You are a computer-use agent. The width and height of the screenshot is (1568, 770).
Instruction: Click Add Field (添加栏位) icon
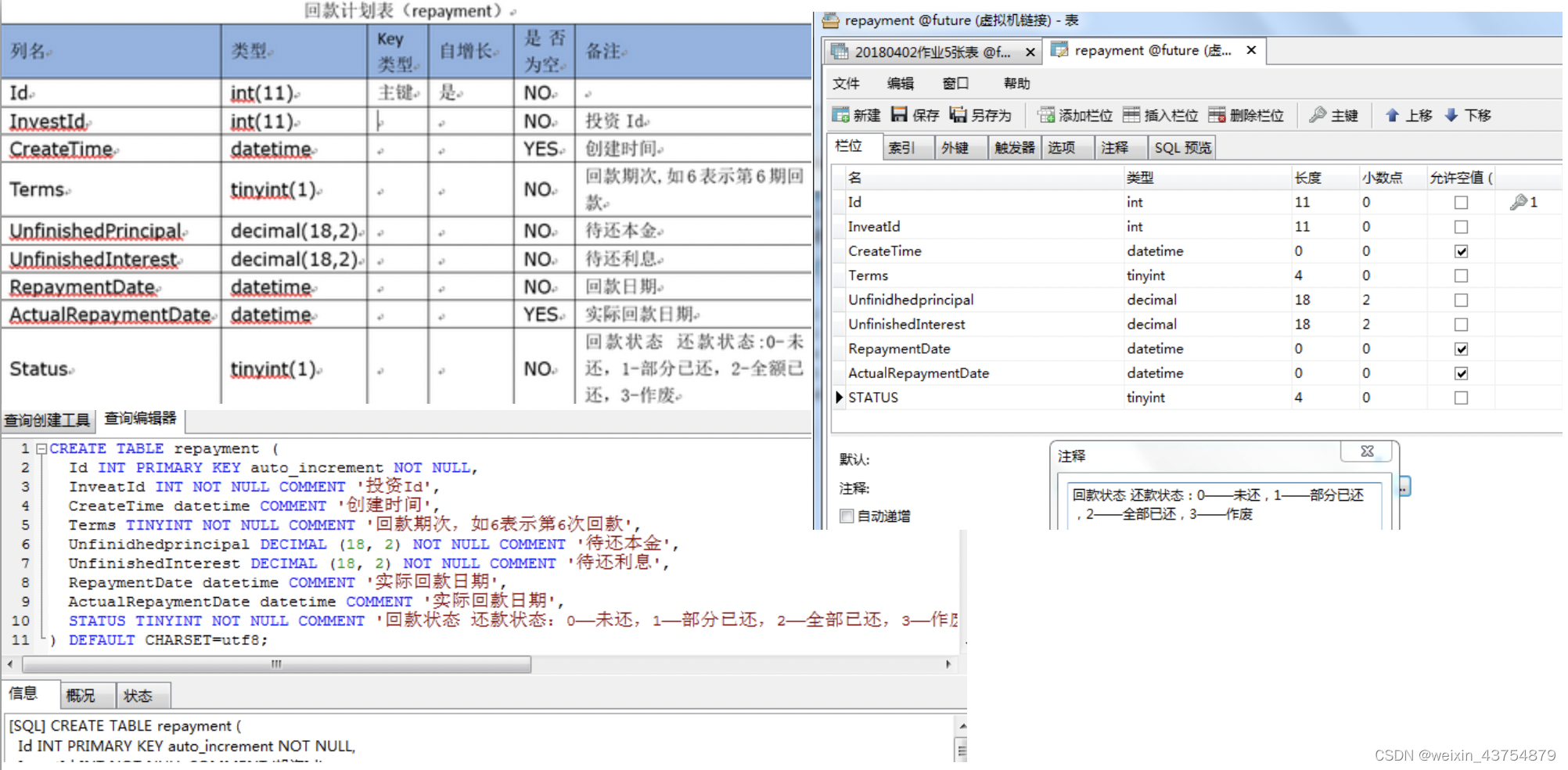[x=1046, y=115]
